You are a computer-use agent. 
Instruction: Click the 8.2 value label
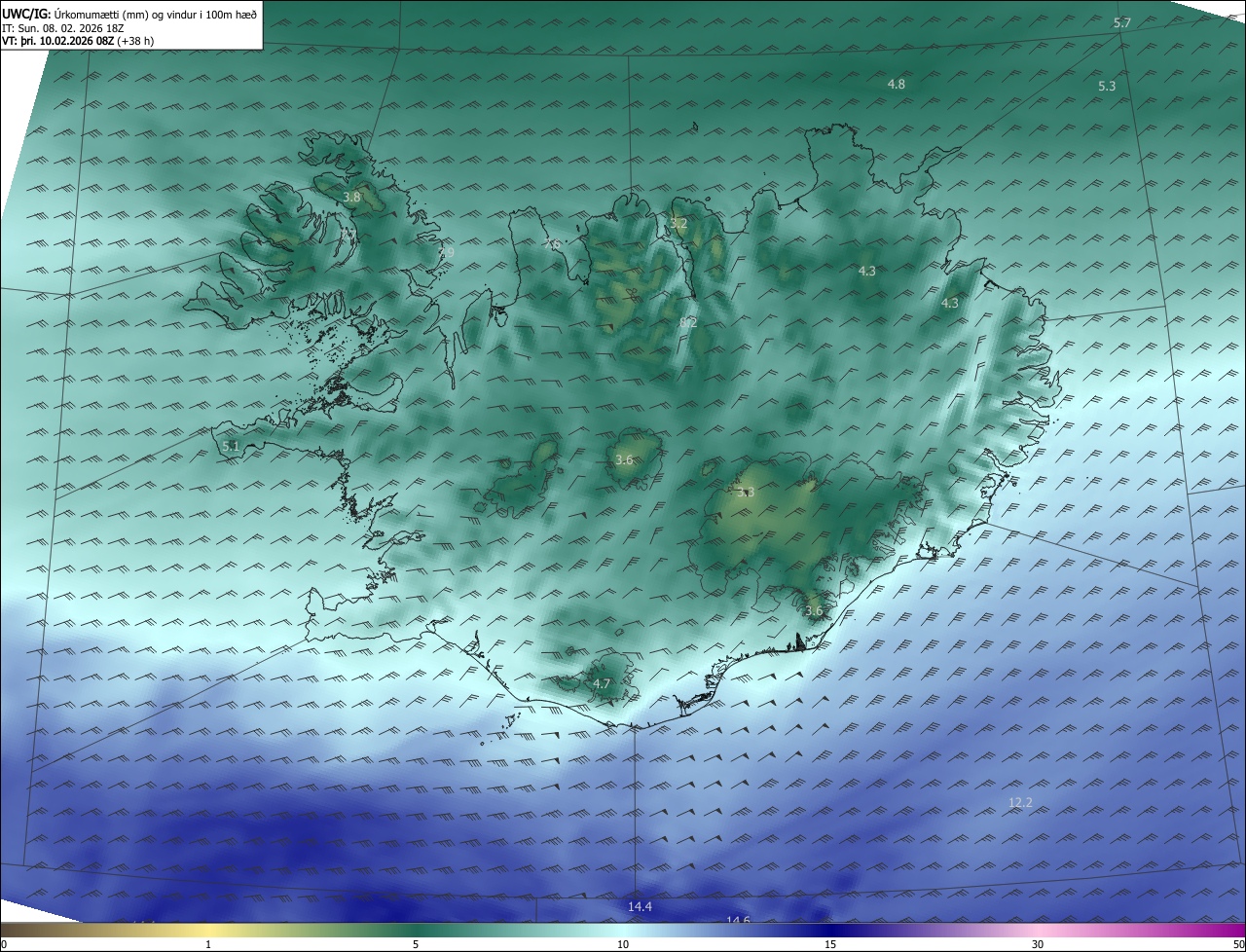(x=688, y=322)
